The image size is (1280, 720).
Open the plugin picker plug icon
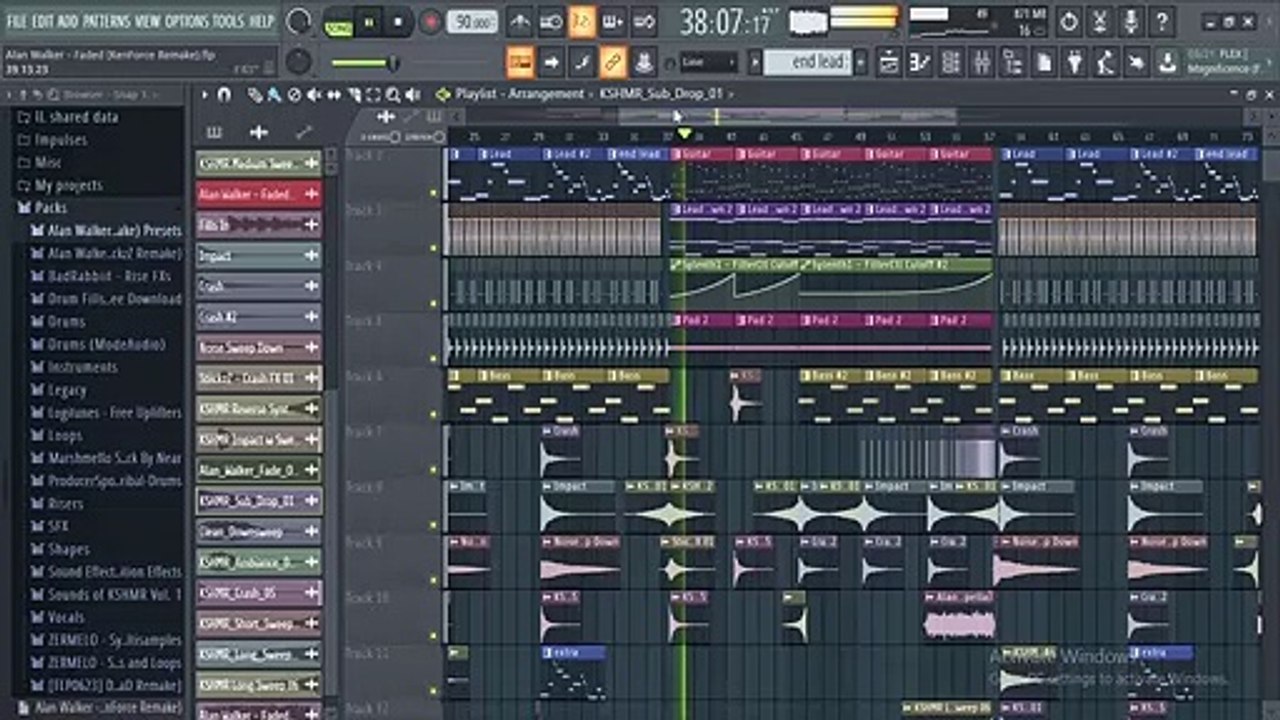pos(1075,62)
